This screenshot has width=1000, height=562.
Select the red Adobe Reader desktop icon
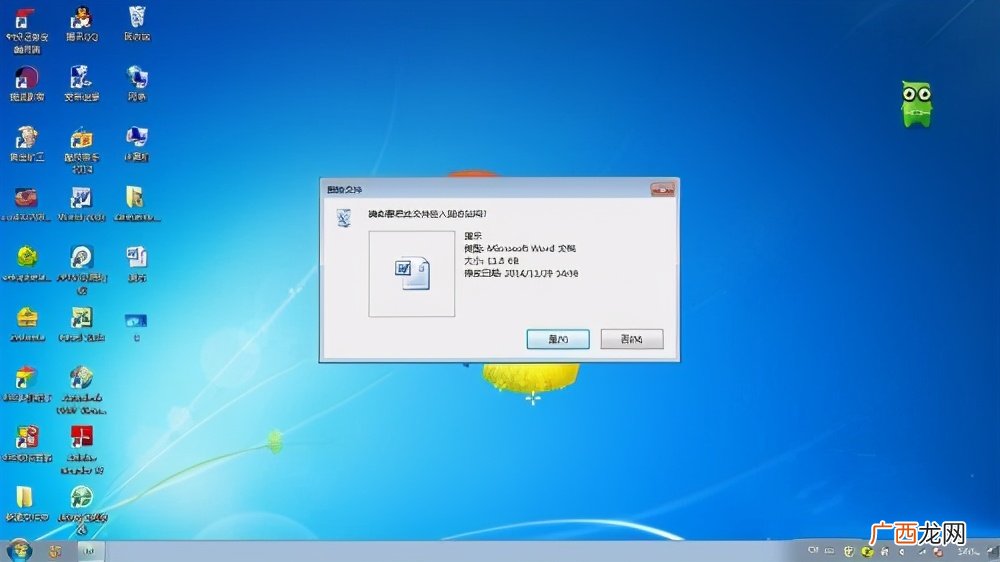tap(82, 450)
